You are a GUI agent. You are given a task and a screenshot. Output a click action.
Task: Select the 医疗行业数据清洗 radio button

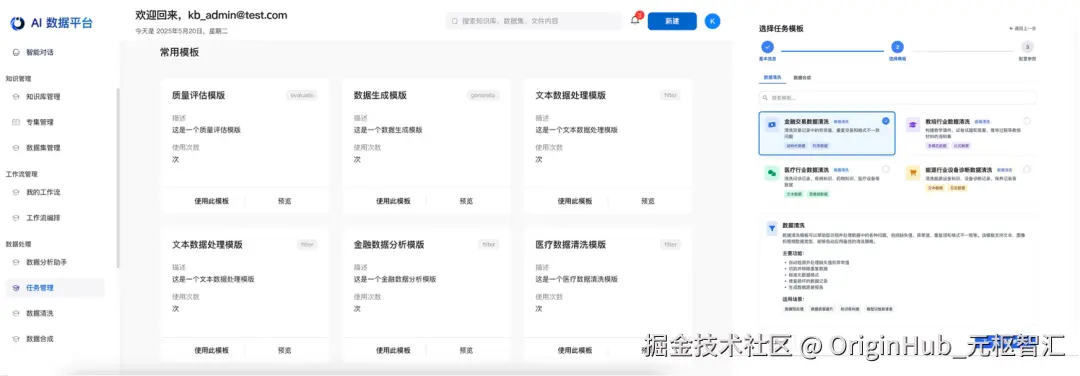(x=885, y=169)
